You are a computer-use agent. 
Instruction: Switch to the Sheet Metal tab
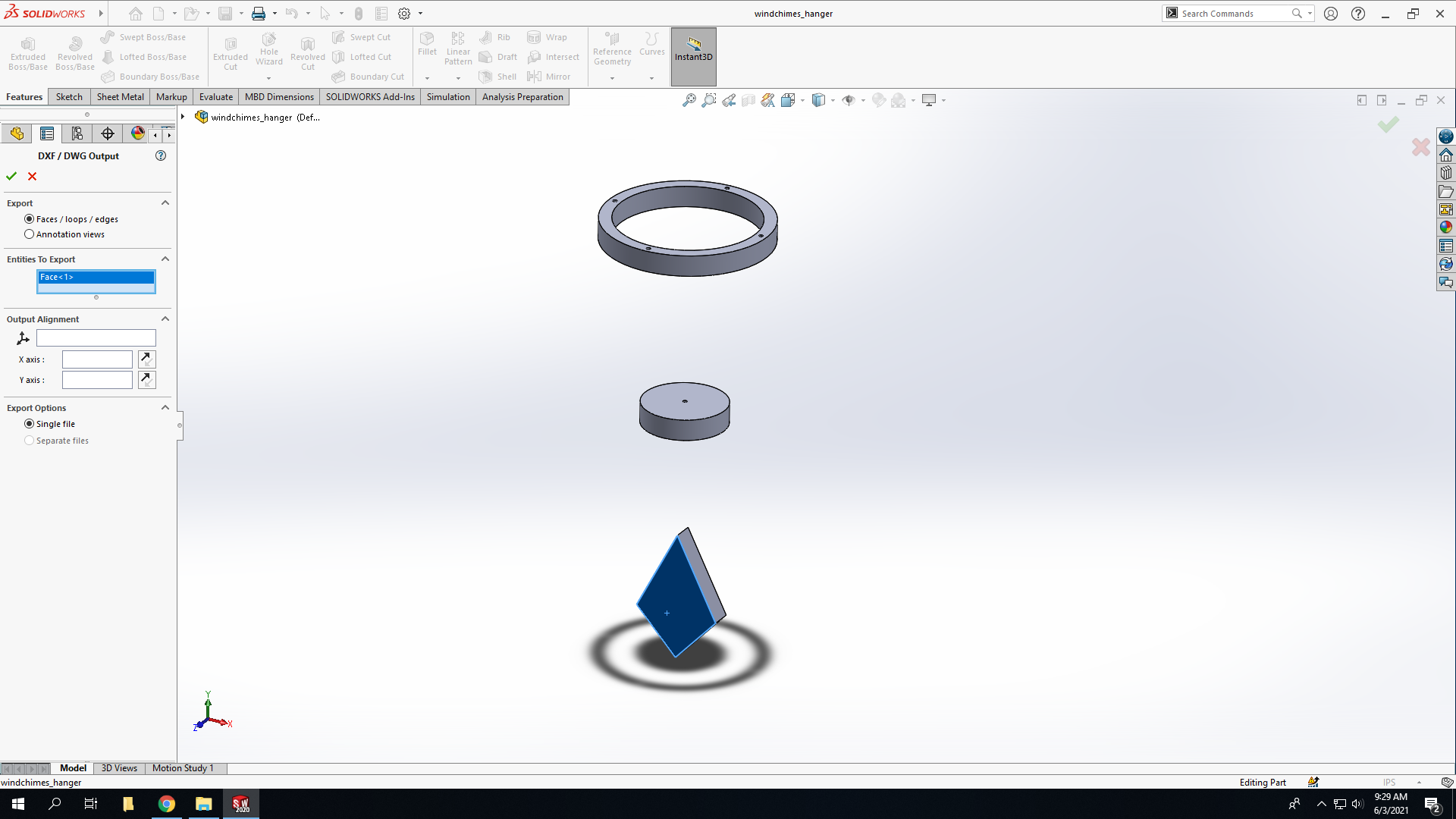pos(120,97)
